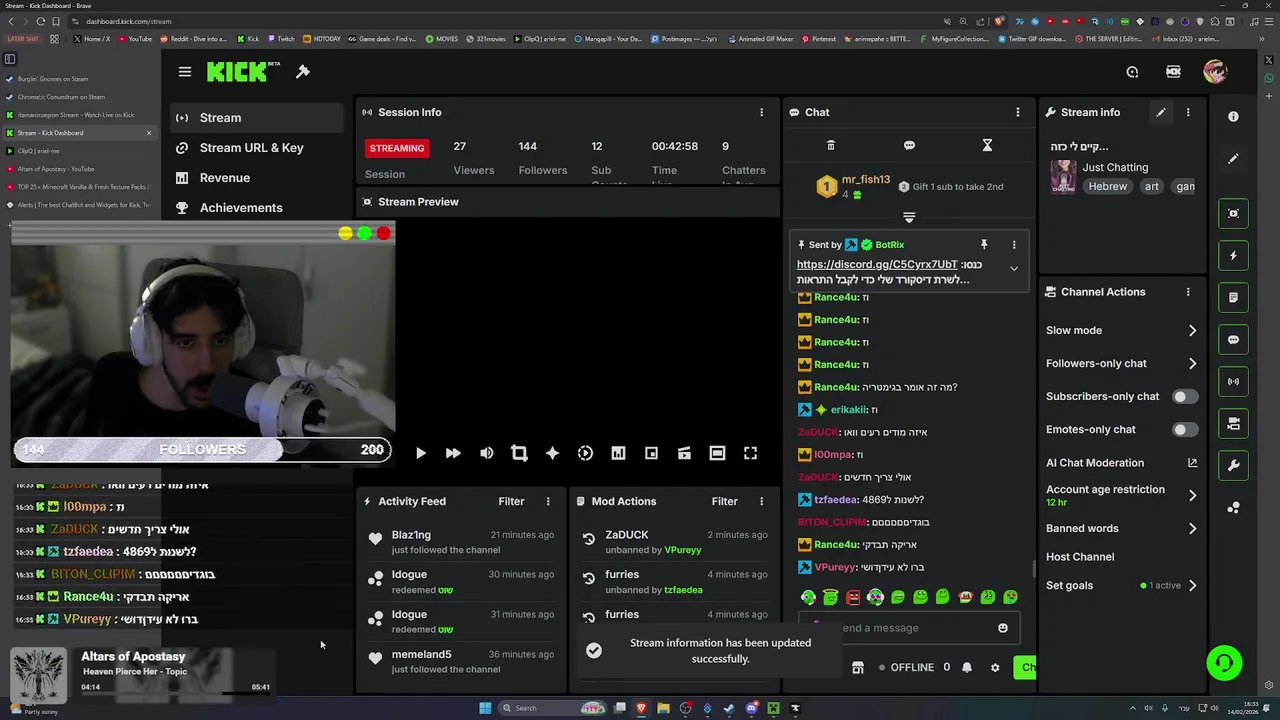The height and width of the screenshot is (720, 1280).
Task: Click the notification bell below chat
Action: click(x=967, y=667)
